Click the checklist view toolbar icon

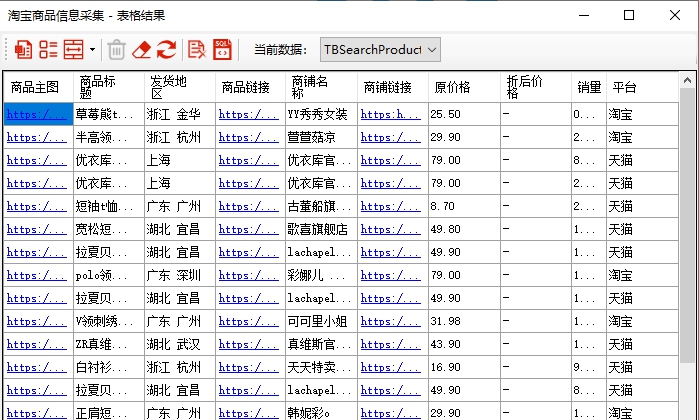point(48,49)
